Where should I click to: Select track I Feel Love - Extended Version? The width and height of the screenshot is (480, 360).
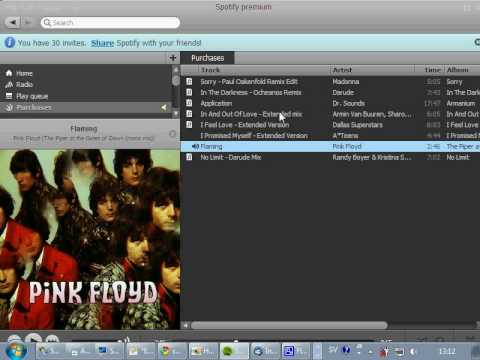245,125
